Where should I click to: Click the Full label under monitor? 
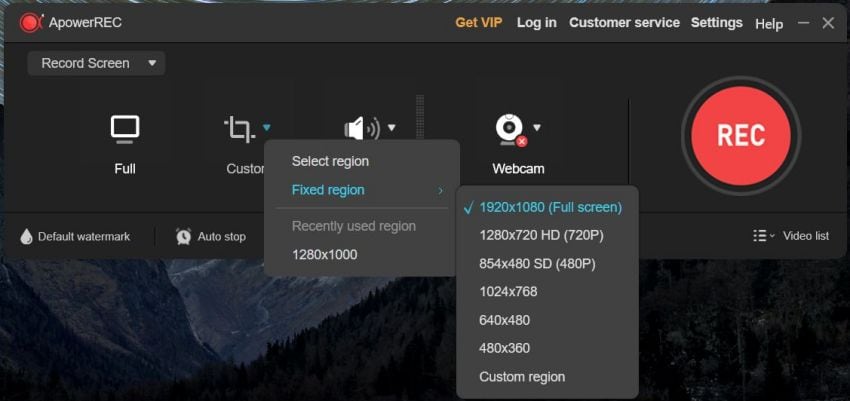point(125,169)
